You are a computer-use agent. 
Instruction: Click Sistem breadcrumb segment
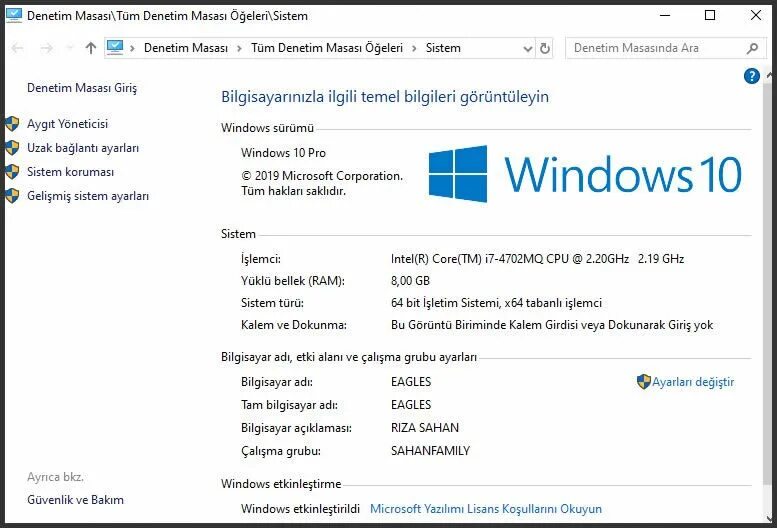[x=443, y=48]
